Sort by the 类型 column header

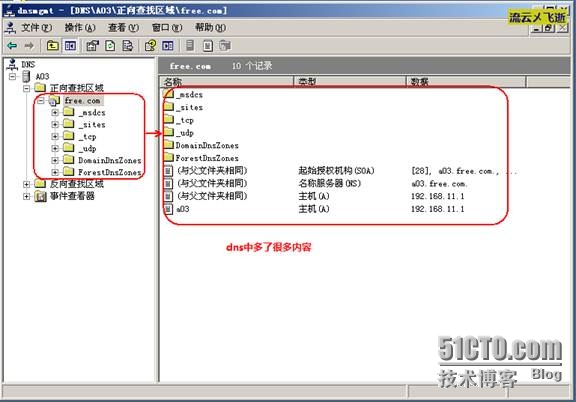pyautogui.click(x=350, y=82)
